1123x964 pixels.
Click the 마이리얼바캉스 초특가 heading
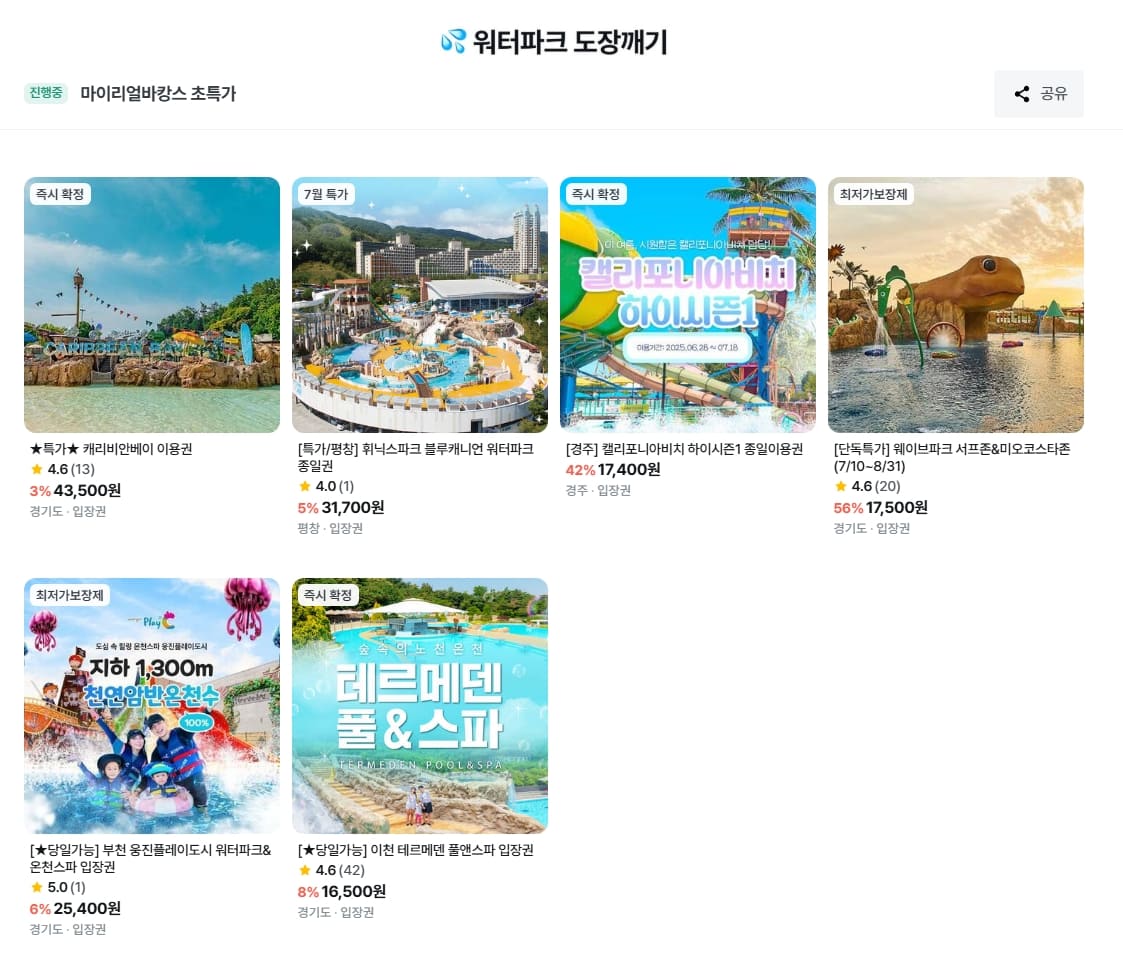[x=158, y=94]
